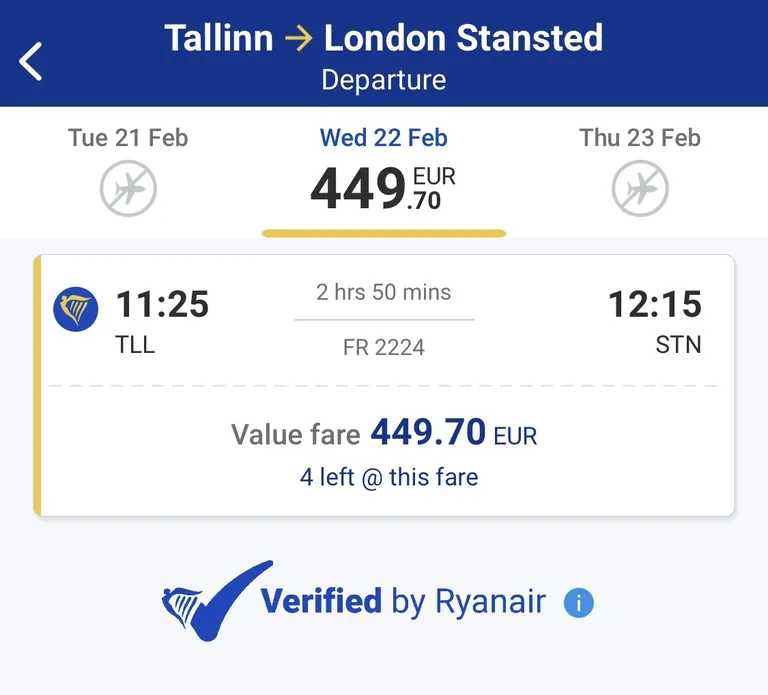Tap the '4 left @ this fare' notice
The width and height of the screenshot is (768, 695).
pos(389,477)
